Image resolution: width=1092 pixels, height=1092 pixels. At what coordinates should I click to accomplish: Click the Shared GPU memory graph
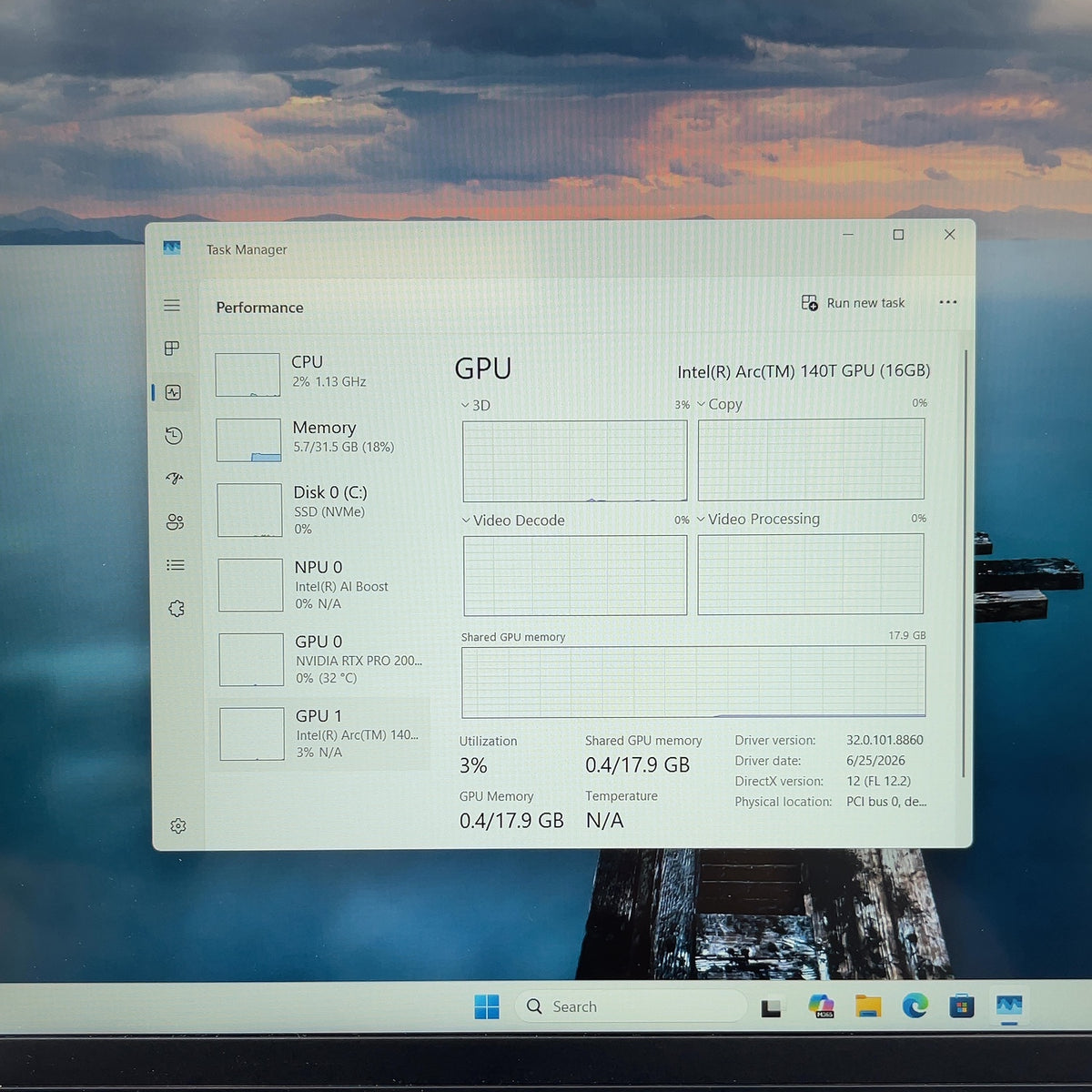pyautogui.click(x=693, y=682)
